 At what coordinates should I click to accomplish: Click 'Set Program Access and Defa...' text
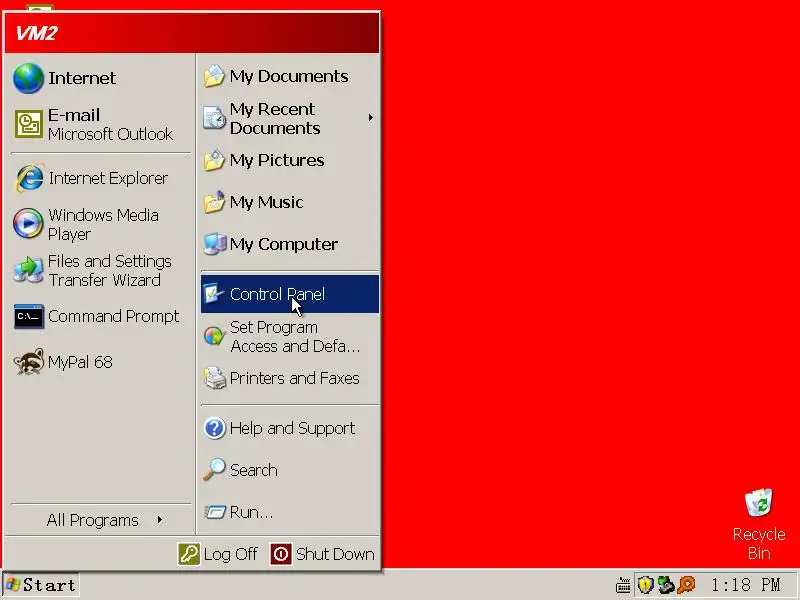[295, 337]
